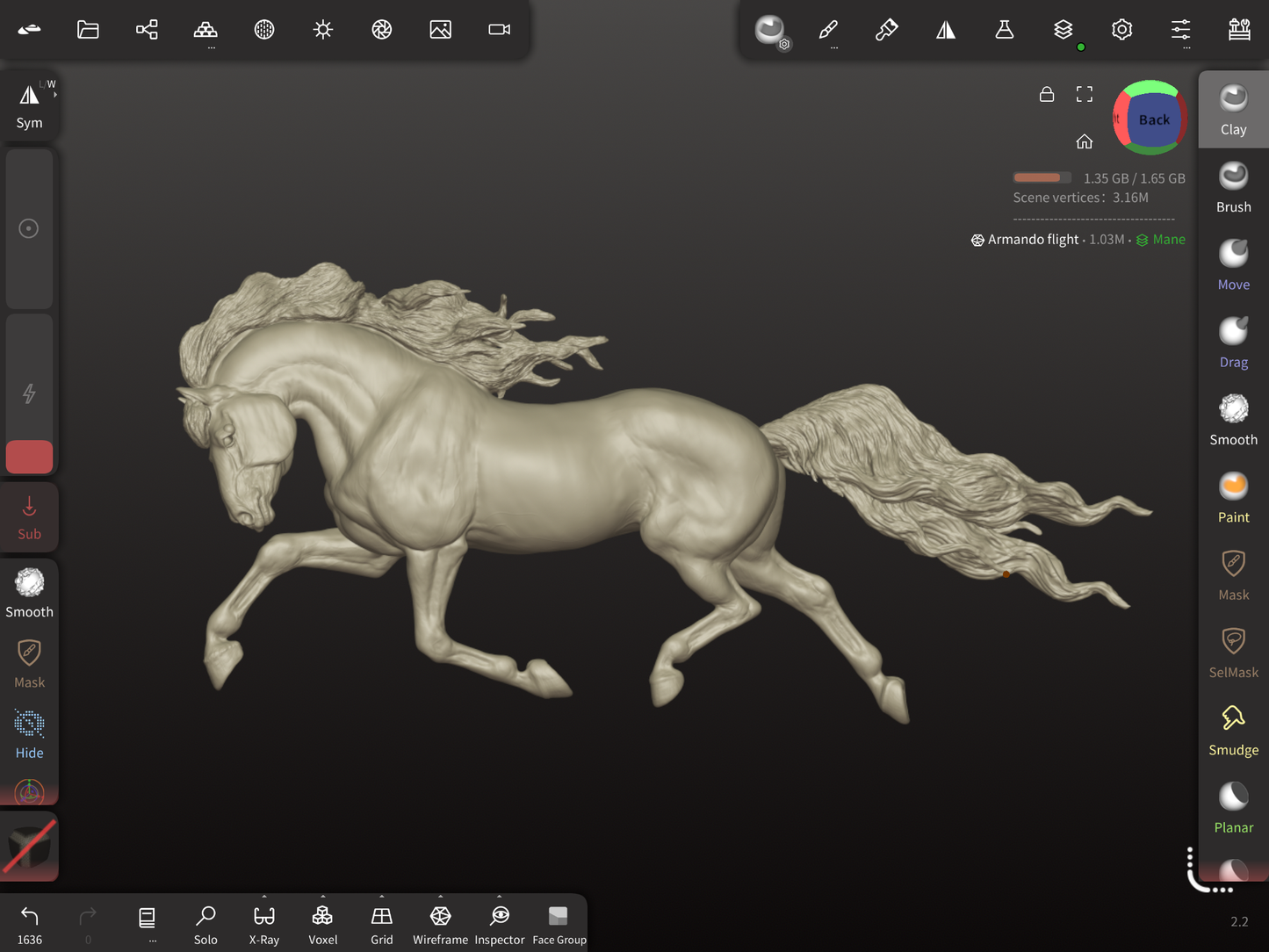Expand Inspector options
The width and height of the screenshot is (1269, 952).
pyautogui.click(x=500, y=898)
